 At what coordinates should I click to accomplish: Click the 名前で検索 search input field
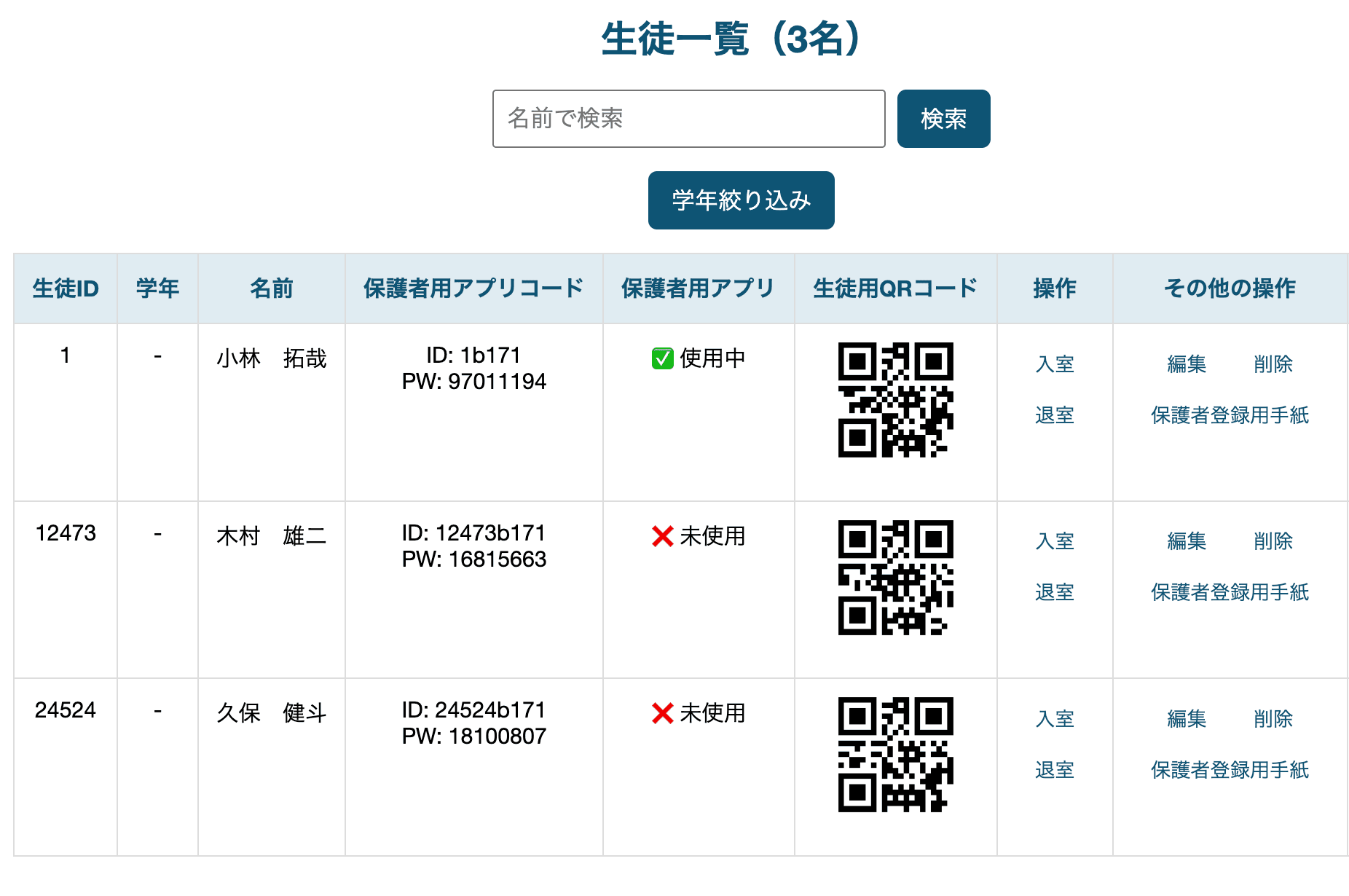tap(688, 119)
